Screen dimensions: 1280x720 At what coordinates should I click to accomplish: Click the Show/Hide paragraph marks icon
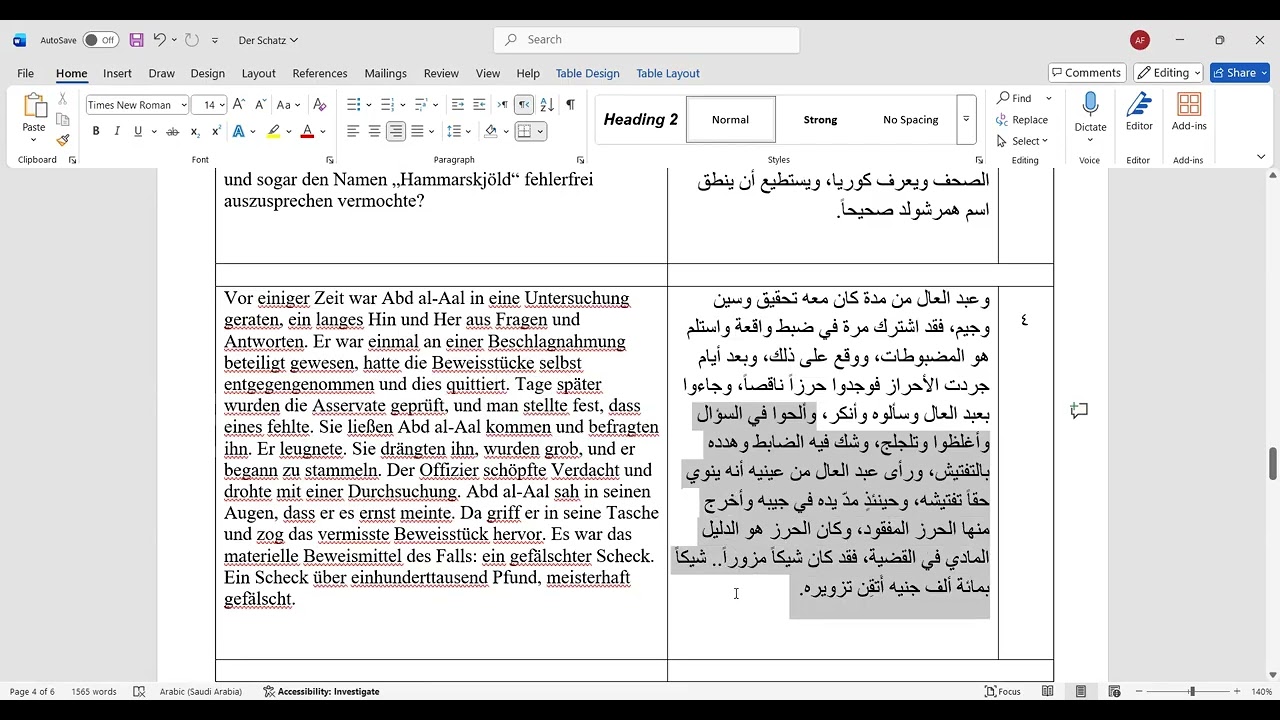click(570, 105)
